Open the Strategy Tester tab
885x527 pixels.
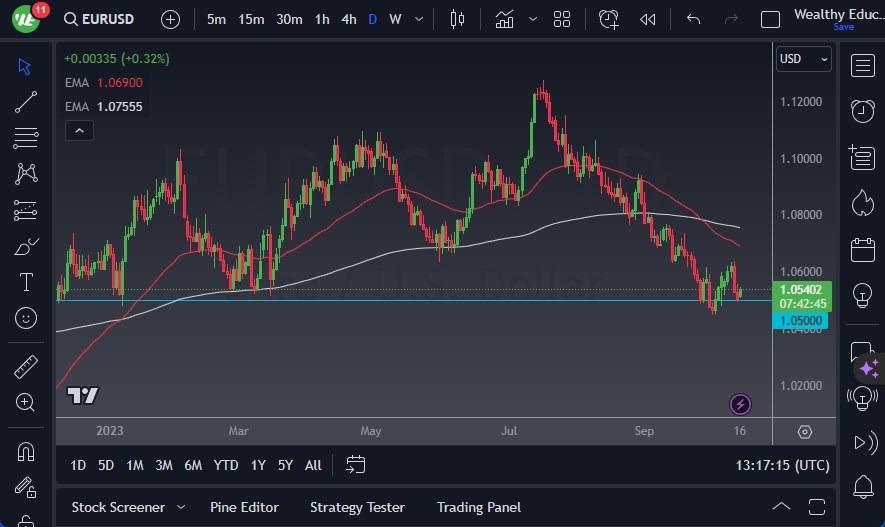pos(357,507)
